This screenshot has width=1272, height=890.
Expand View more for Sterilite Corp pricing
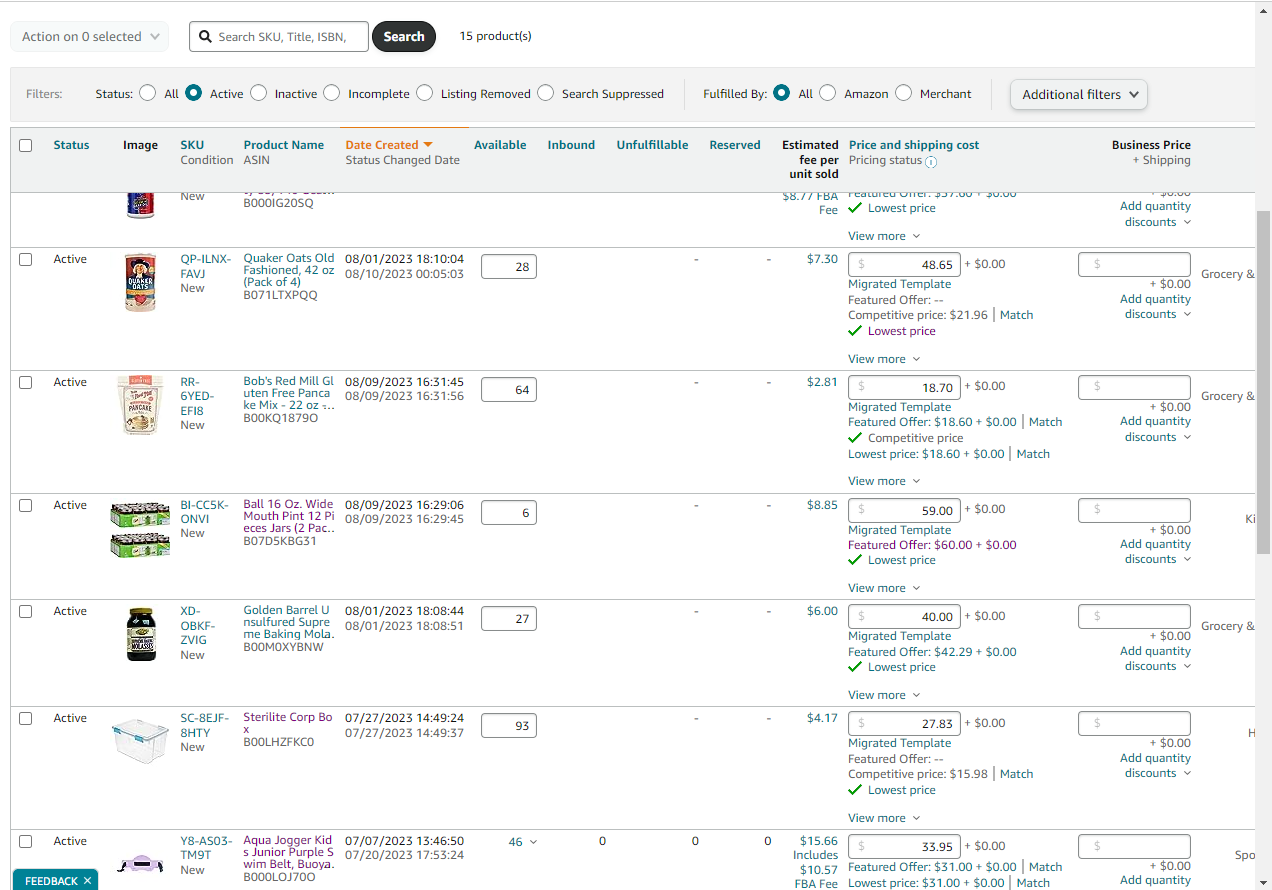click(x=884, y=818)
